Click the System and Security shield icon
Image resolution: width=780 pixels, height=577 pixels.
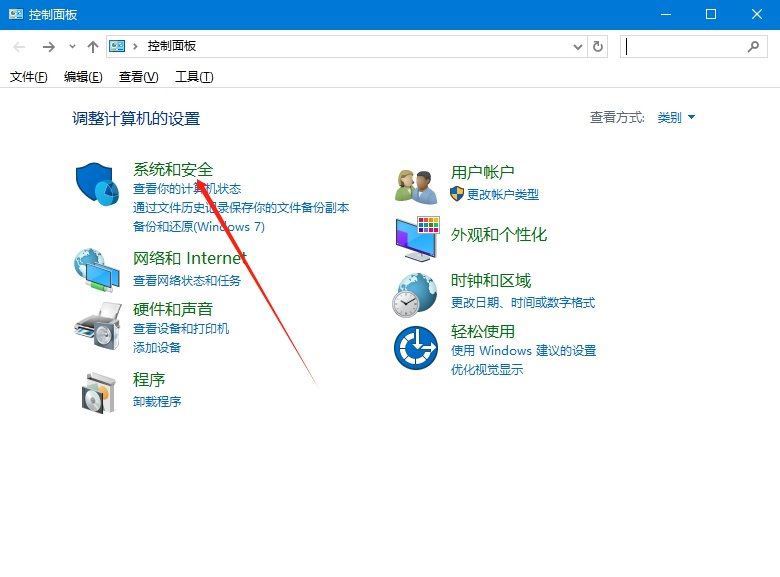point(97,184)
